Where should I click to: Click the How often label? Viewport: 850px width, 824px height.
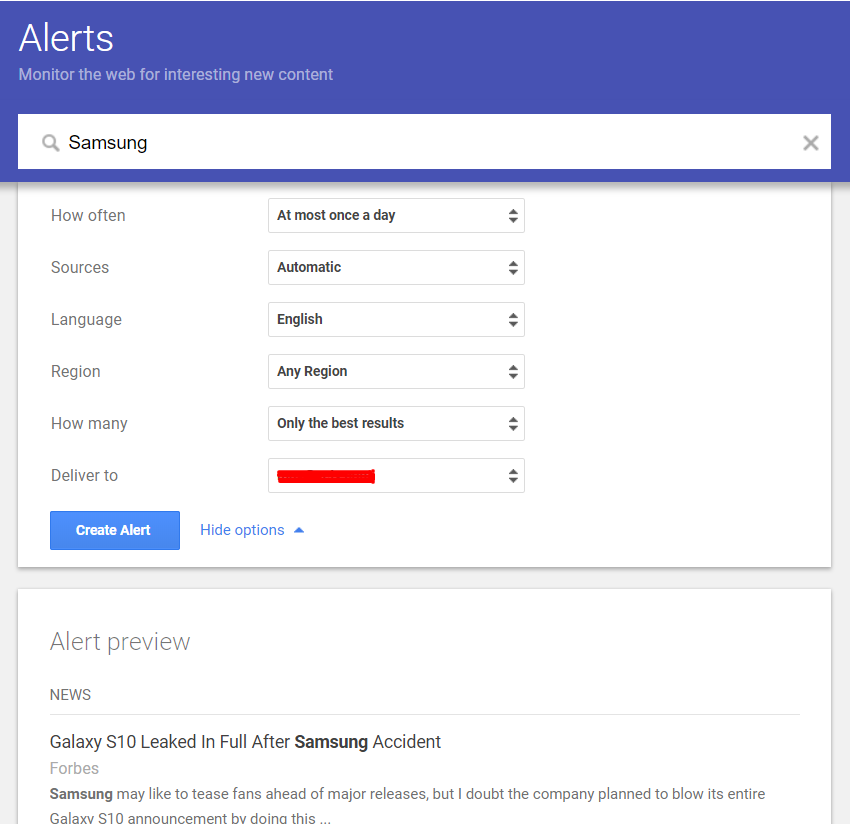88,216
